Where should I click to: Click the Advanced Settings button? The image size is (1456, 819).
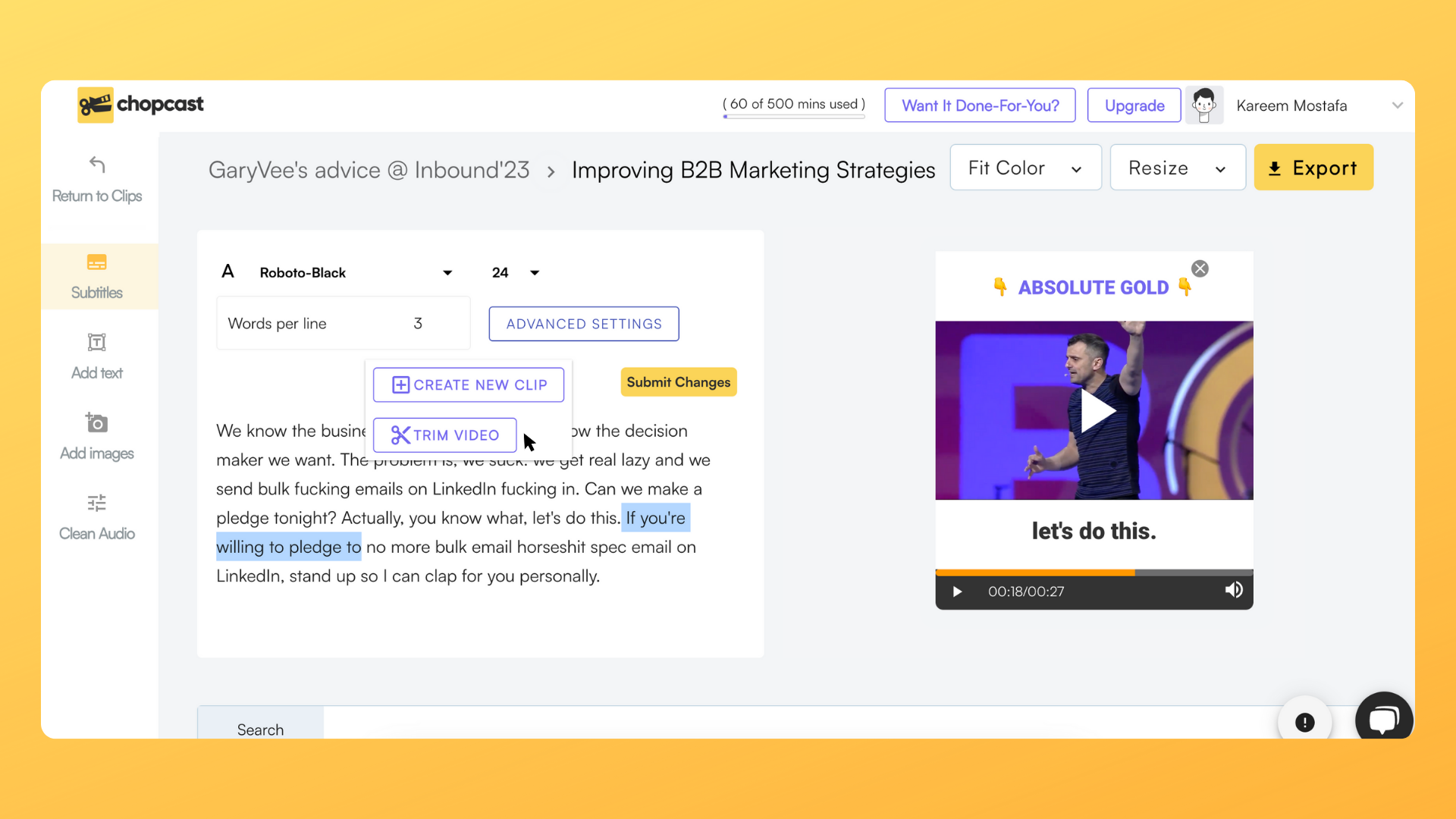point(584,323)
